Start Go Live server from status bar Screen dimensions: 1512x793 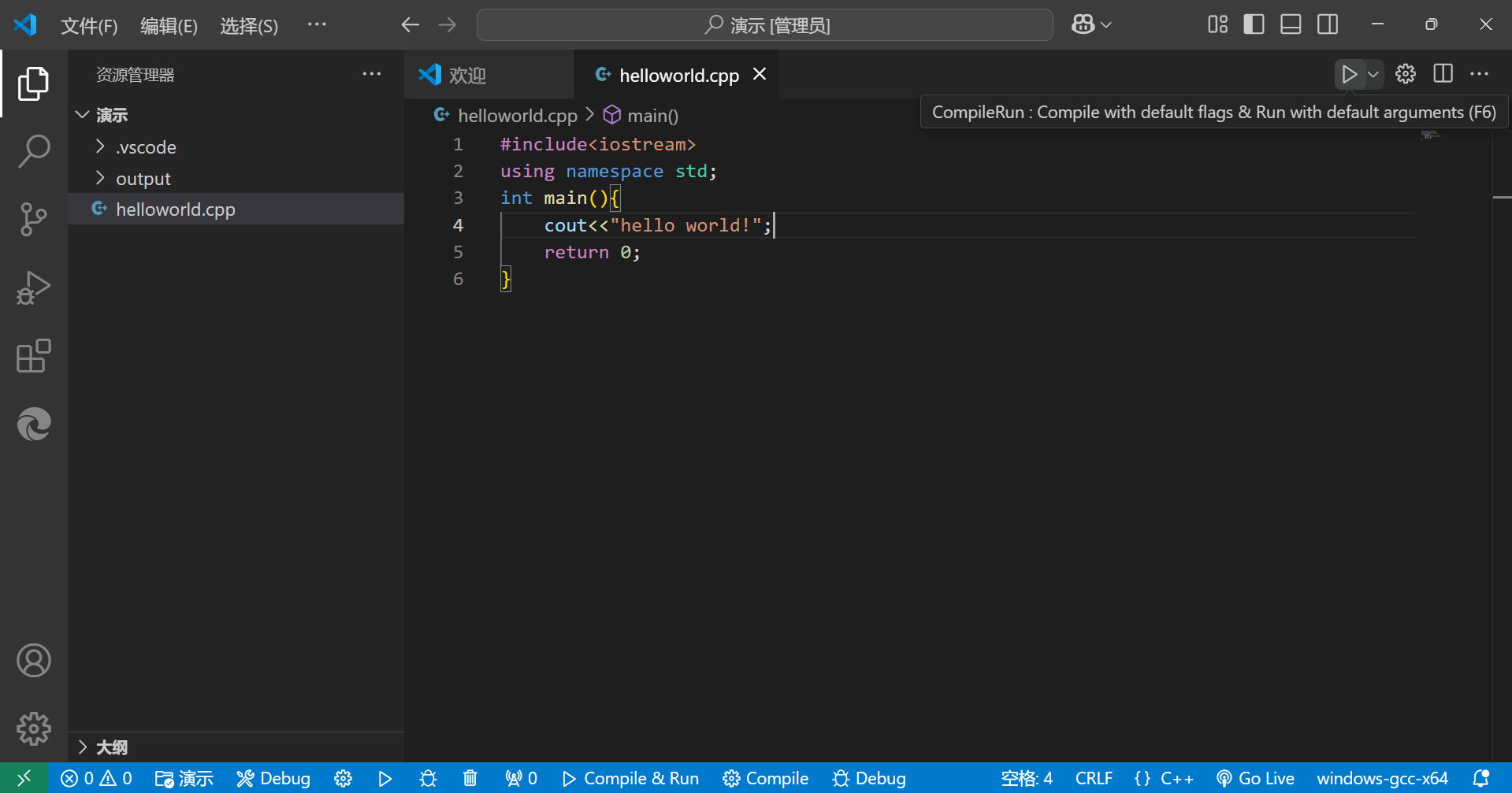1255,778
